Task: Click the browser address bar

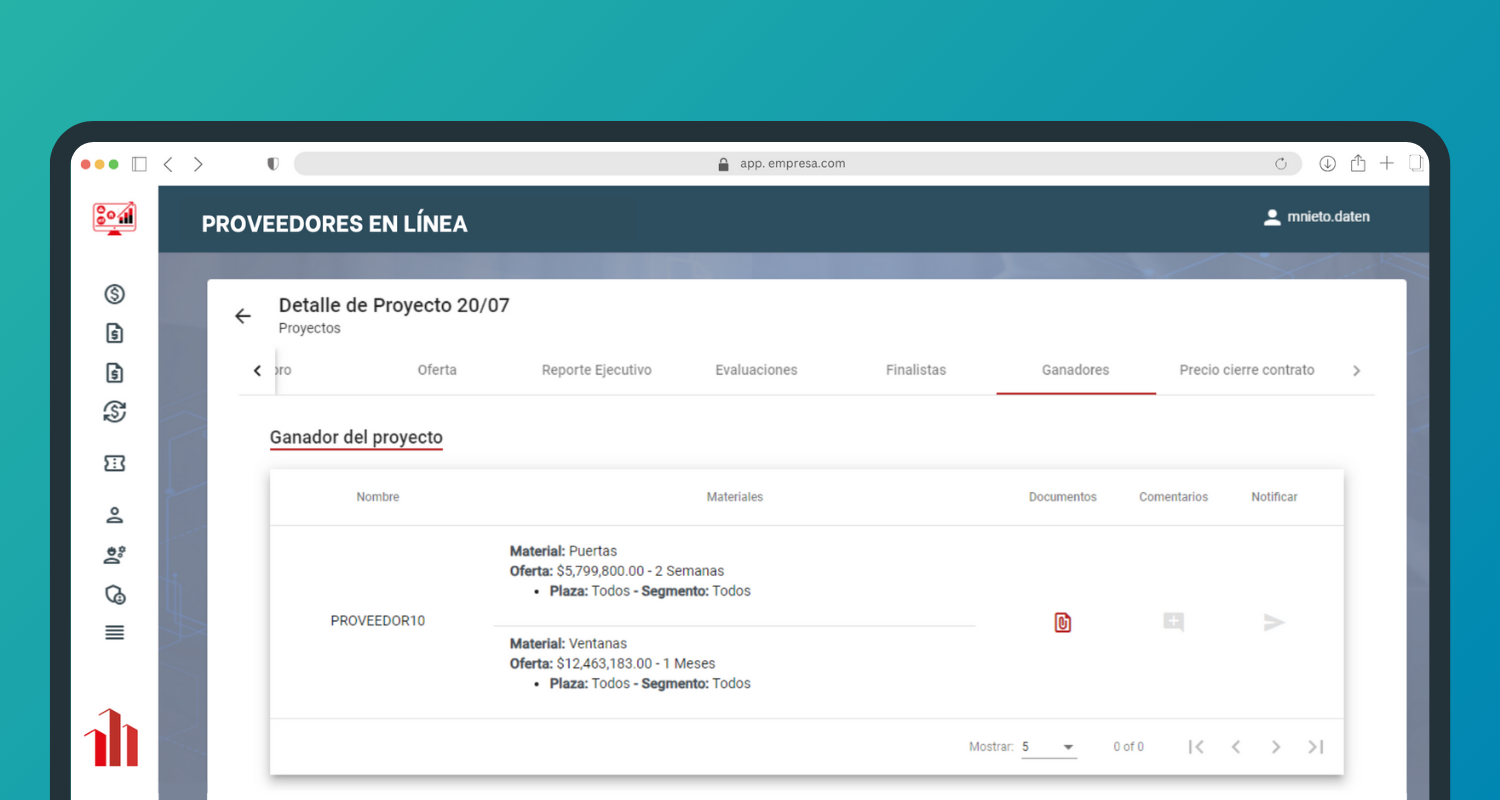Action: coord(792,164)
